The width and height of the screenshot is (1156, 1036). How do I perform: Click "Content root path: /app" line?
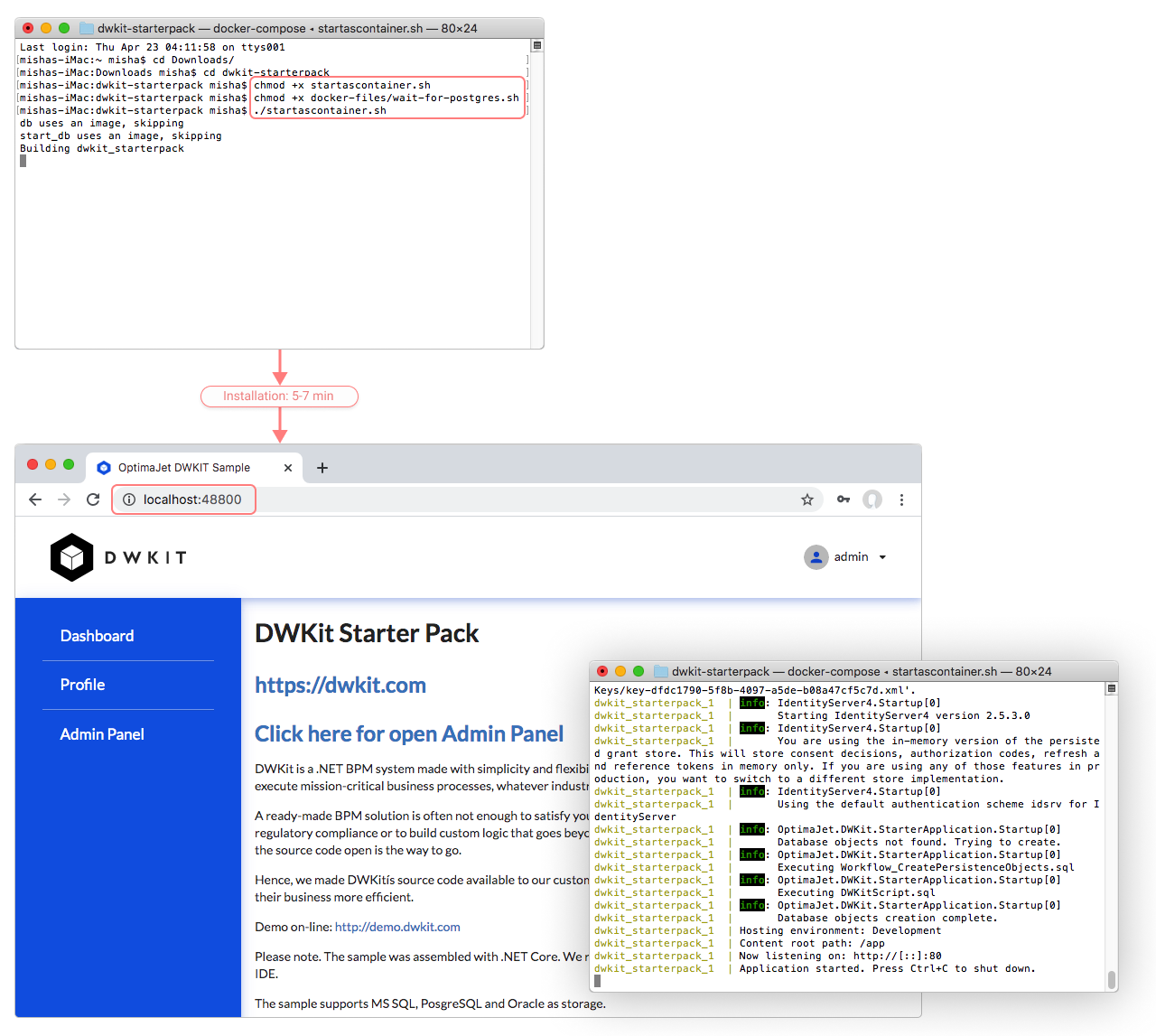[x=812, y=943]
